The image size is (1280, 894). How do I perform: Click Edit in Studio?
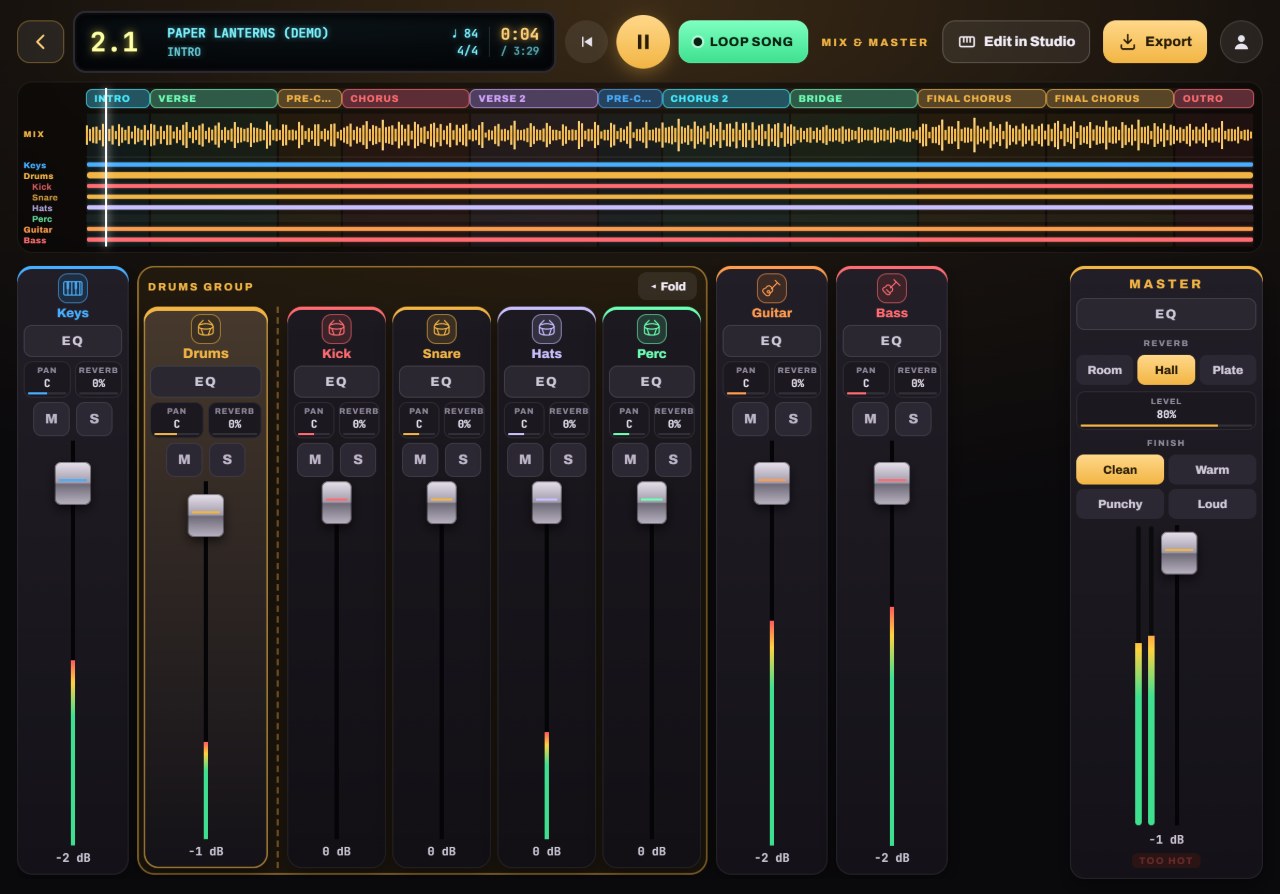(x=1016, y=42)
